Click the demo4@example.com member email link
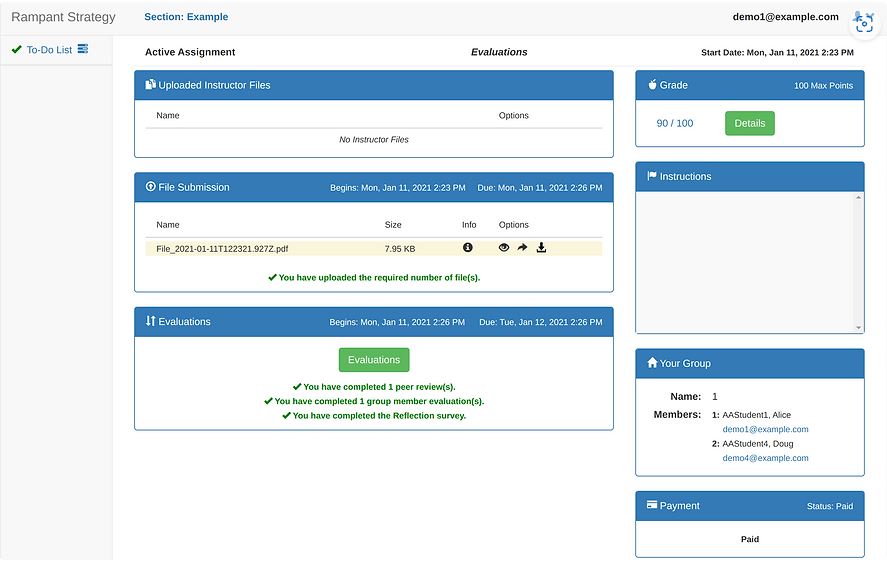Viewport: 887px width, 562px height. pyautogui.click(x=765, y=458)
